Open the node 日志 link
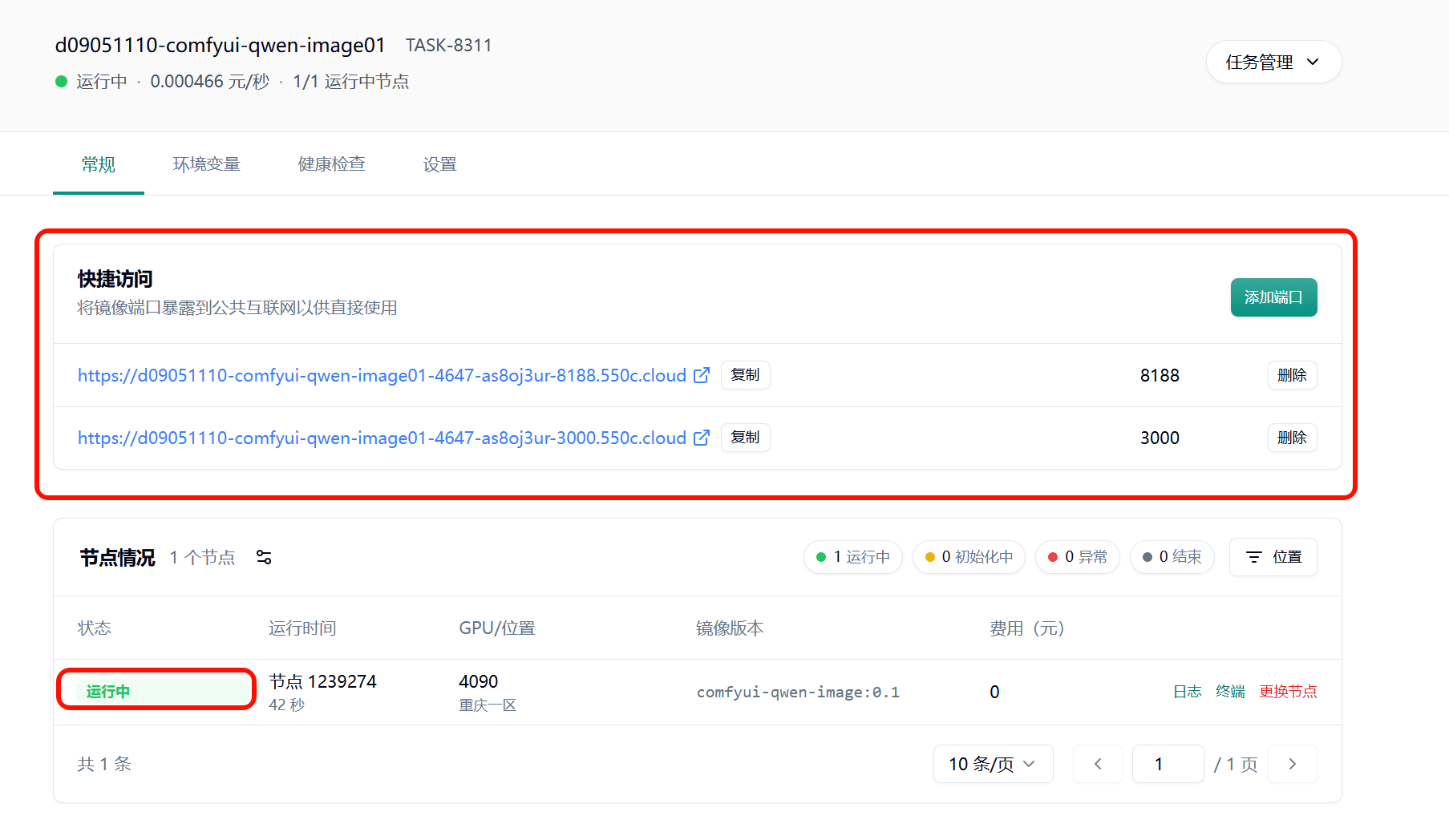1449x840 pixels. tap(1187, 692)
